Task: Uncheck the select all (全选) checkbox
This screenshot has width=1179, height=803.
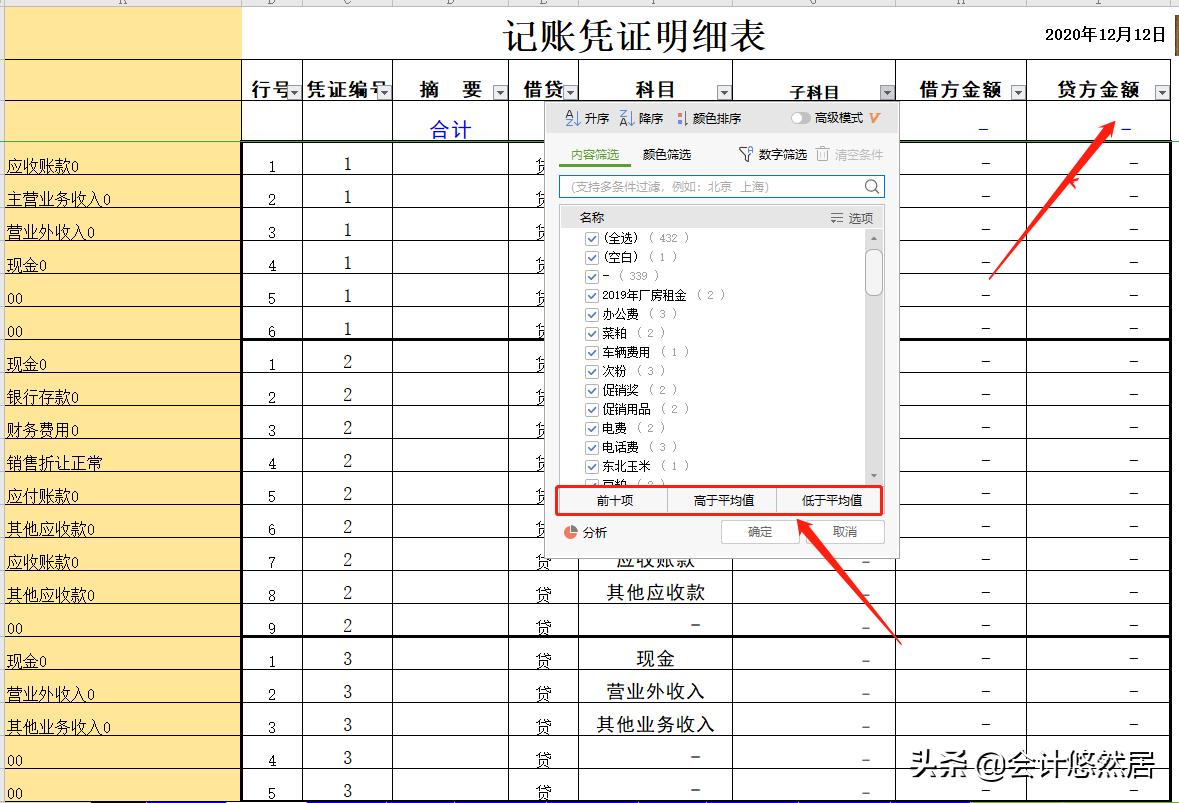Action: (592, 239)
